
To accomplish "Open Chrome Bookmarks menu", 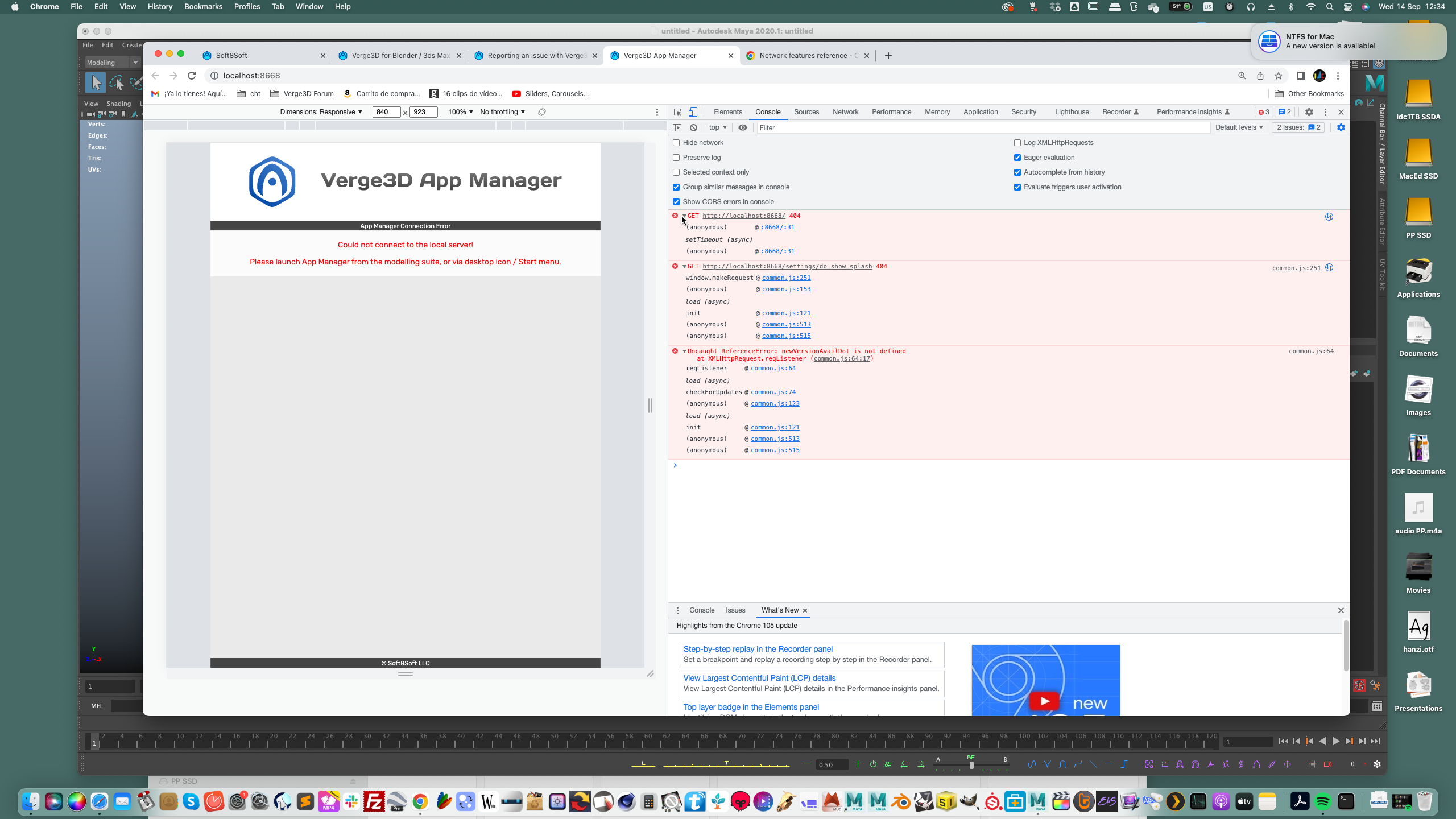I will click(203, 7).
